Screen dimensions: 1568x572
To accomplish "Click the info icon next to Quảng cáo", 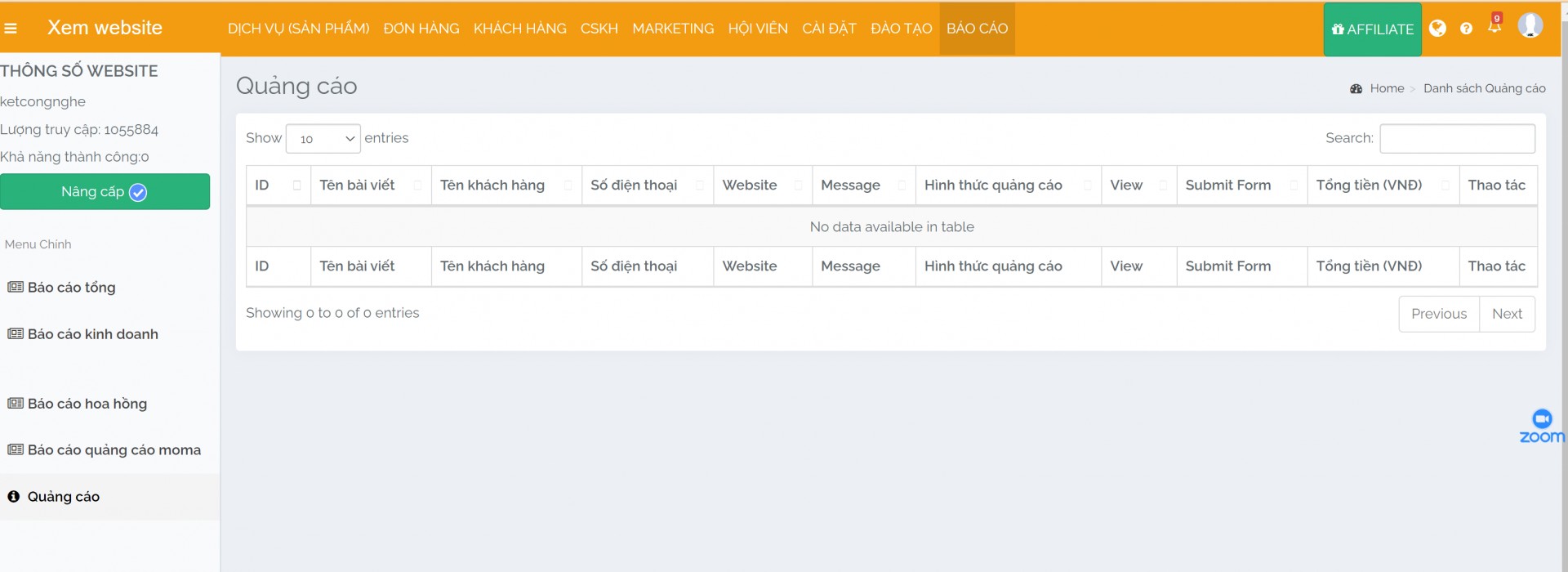I will (x=14, y=497).
